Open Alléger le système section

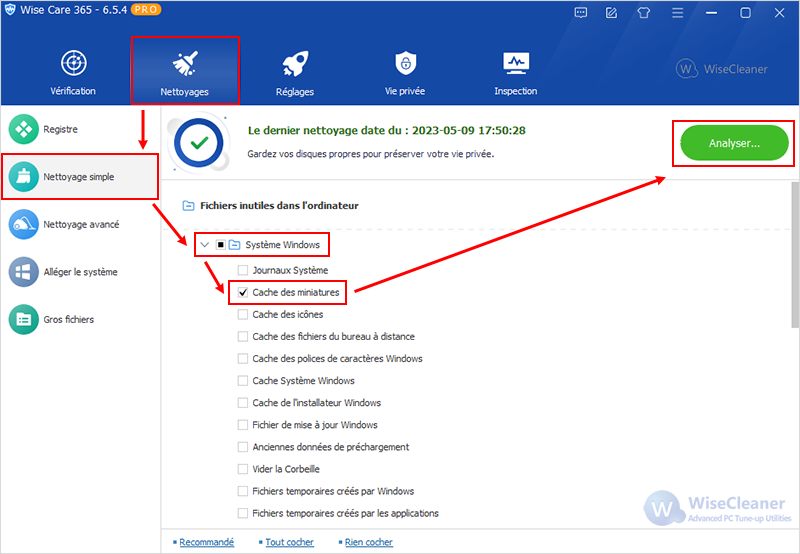coord(80,272)
